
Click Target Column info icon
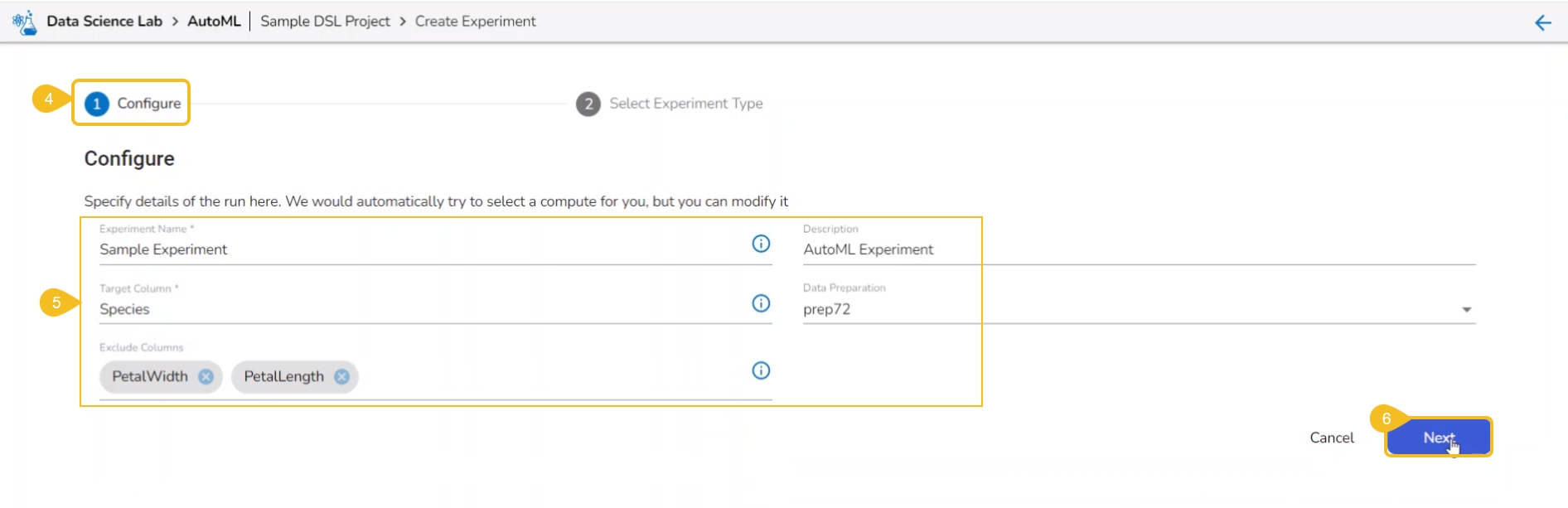761,303
